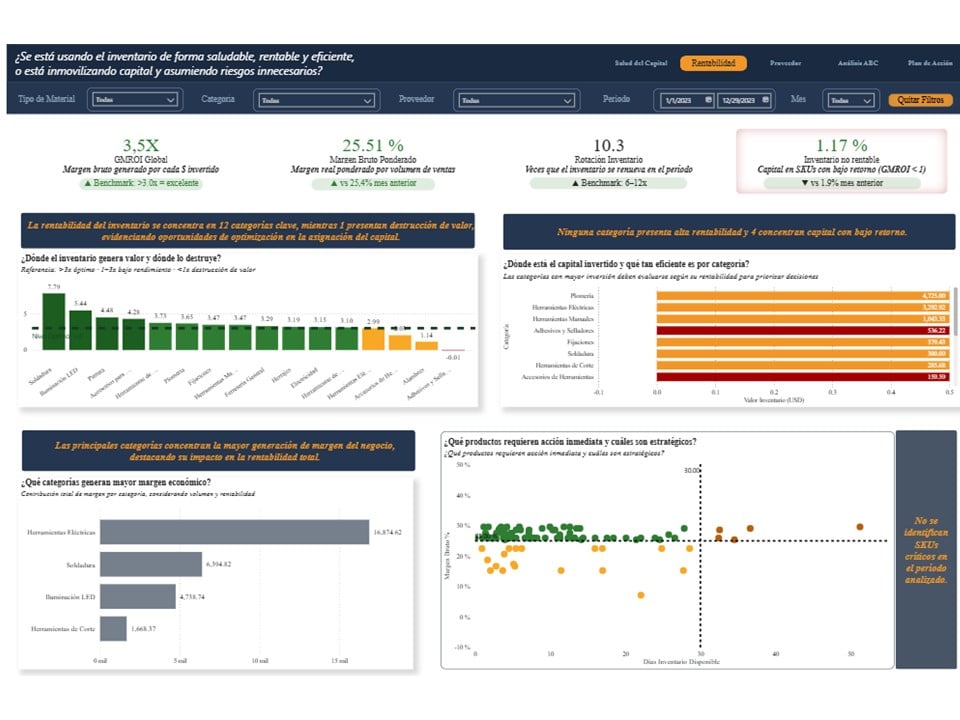Select the Soldadura margin bar 6,394.82
Screen dimensions: 960x720
[151, 564]
